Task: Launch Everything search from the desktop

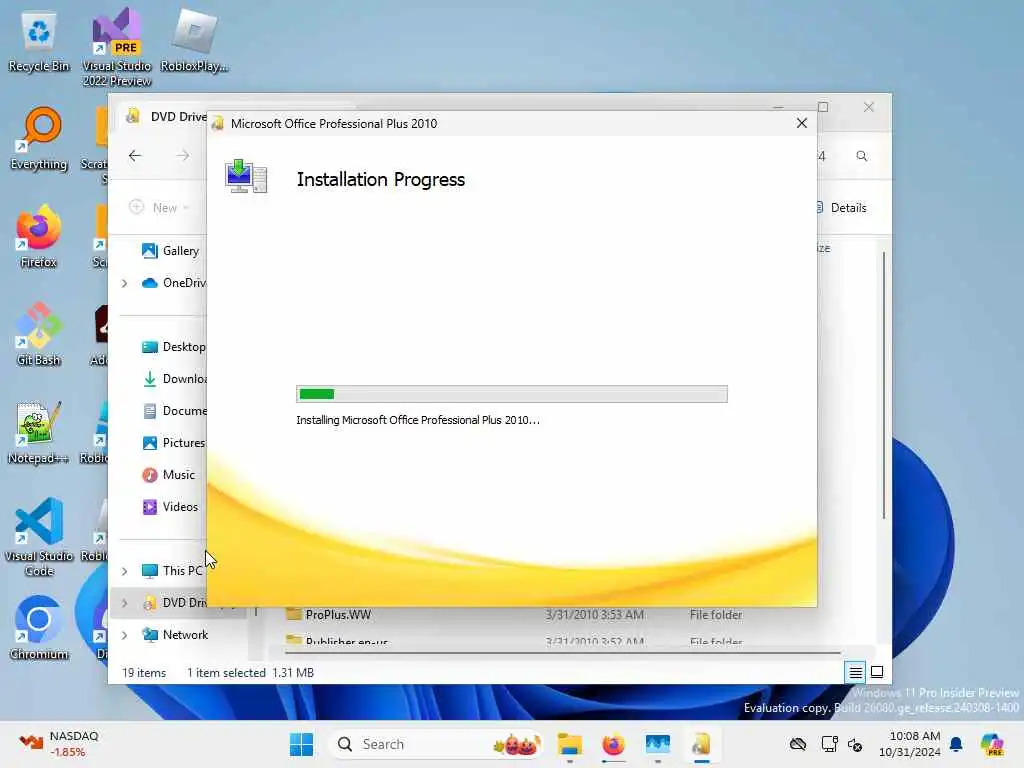Action: pos(39,138)
